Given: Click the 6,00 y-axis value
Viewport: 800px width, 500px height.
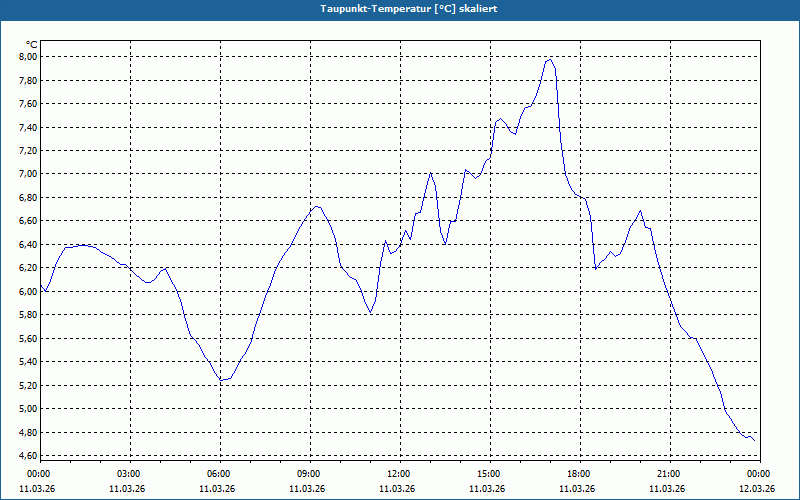Looking at the screenshot, I should pos(29,291).
